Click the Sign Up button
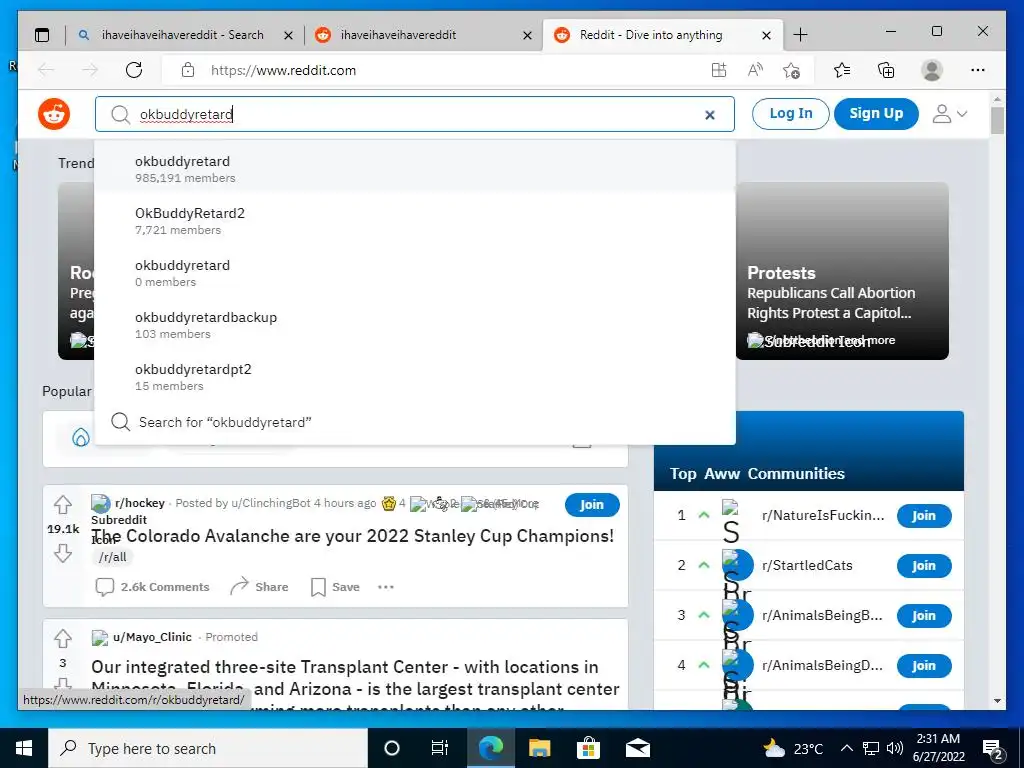 [876, 114]
